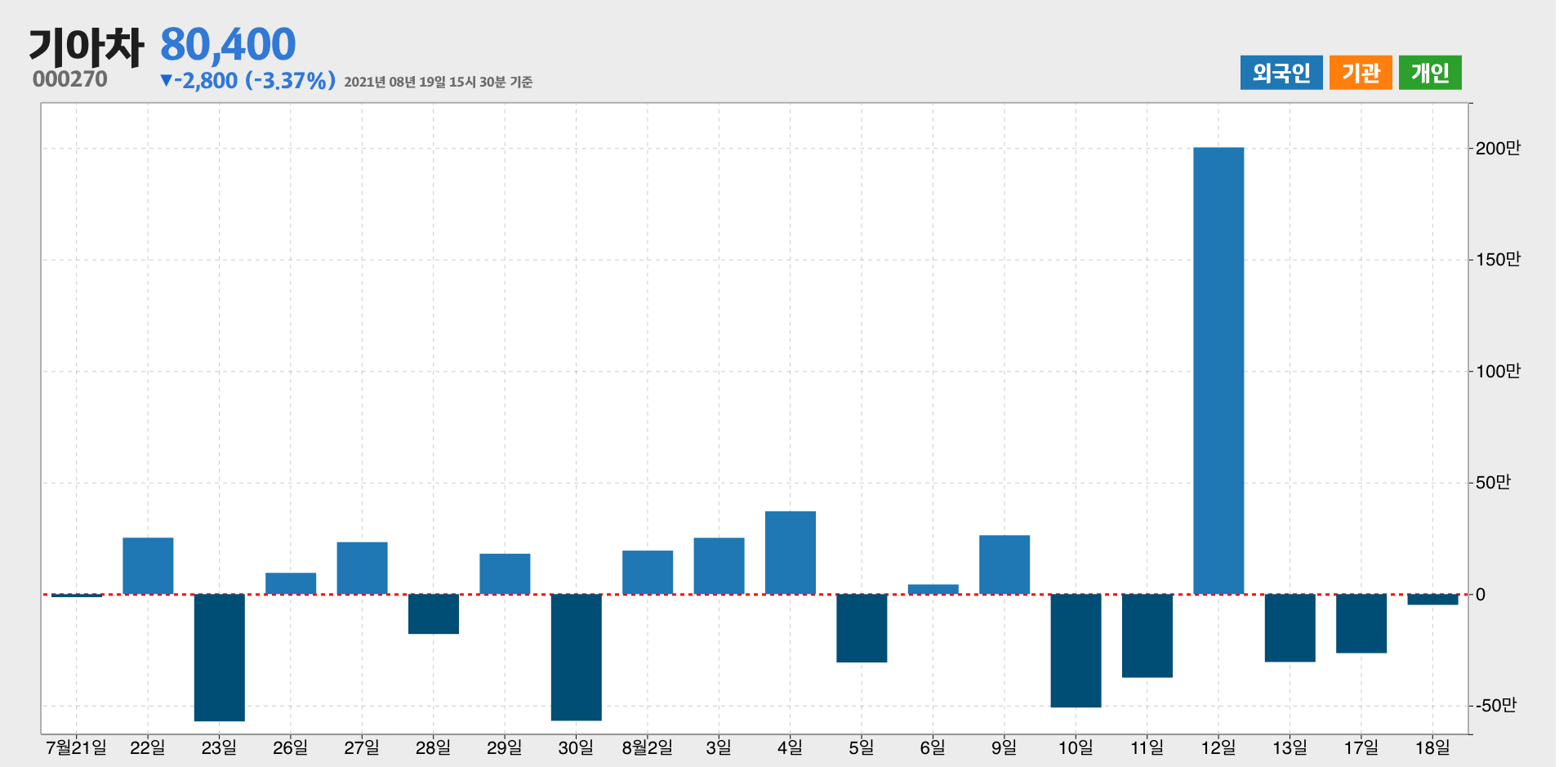Click the -50만 y-axis label
Screen dimensions: 1568x767
coord(1495,706)
